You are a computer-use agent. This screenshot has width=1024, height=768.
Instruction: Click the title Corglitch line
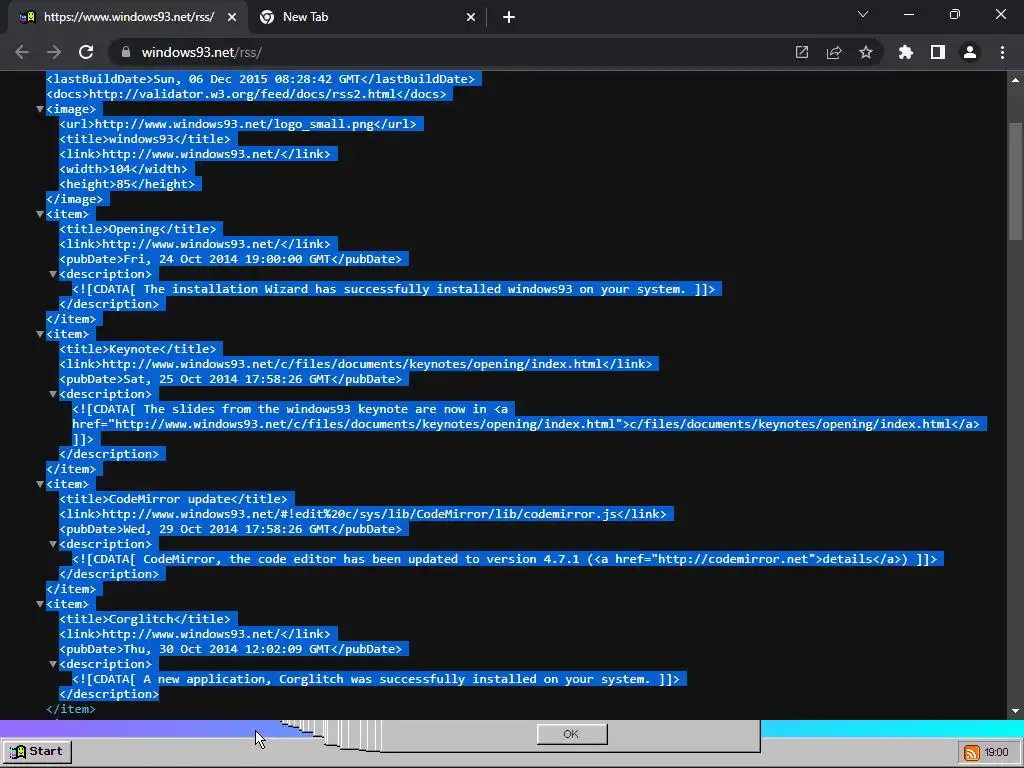click(x=145, y=620)
